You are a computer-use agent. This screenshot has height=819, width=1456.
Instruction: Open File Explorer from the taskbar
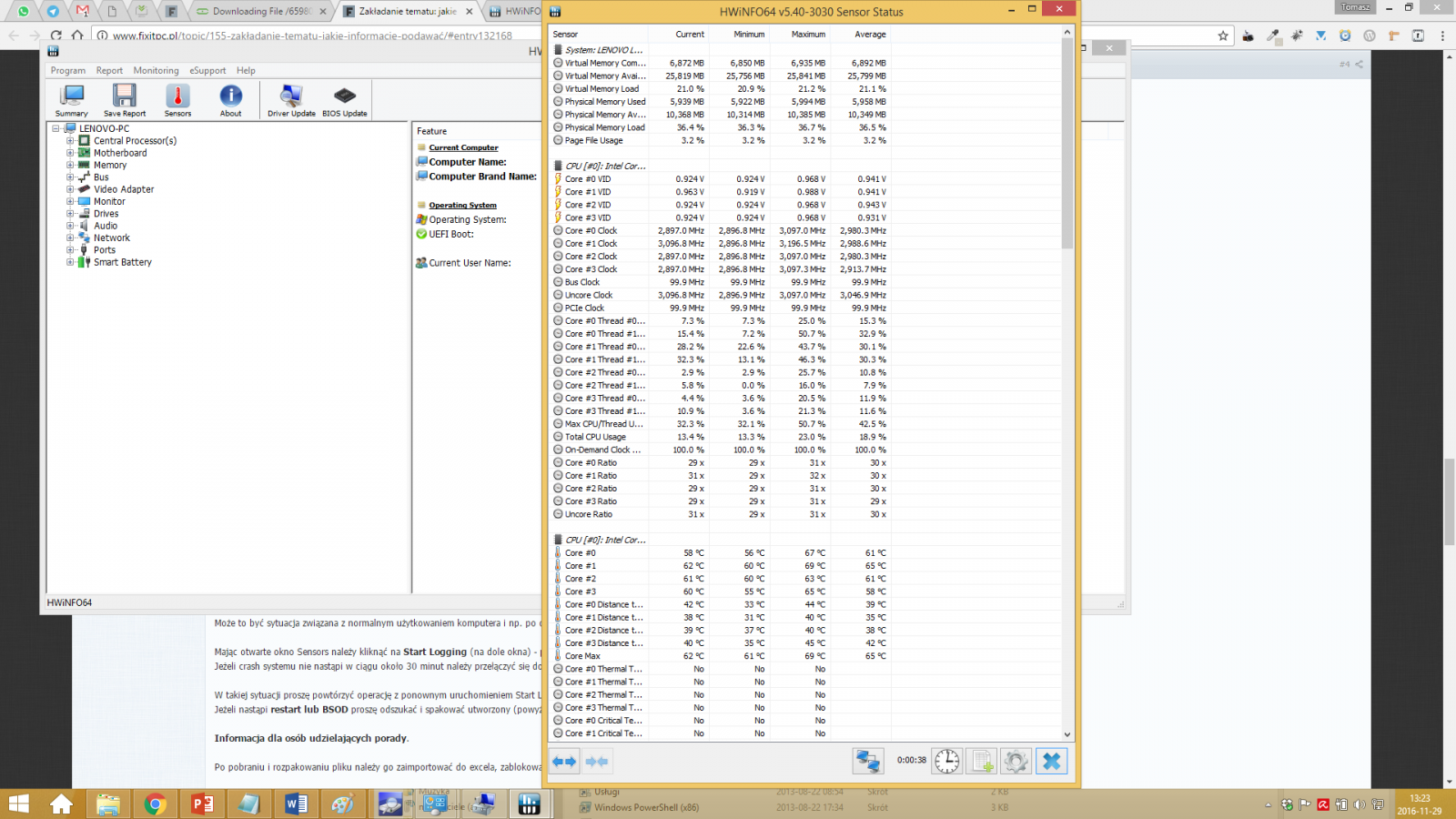coord(107,804)
